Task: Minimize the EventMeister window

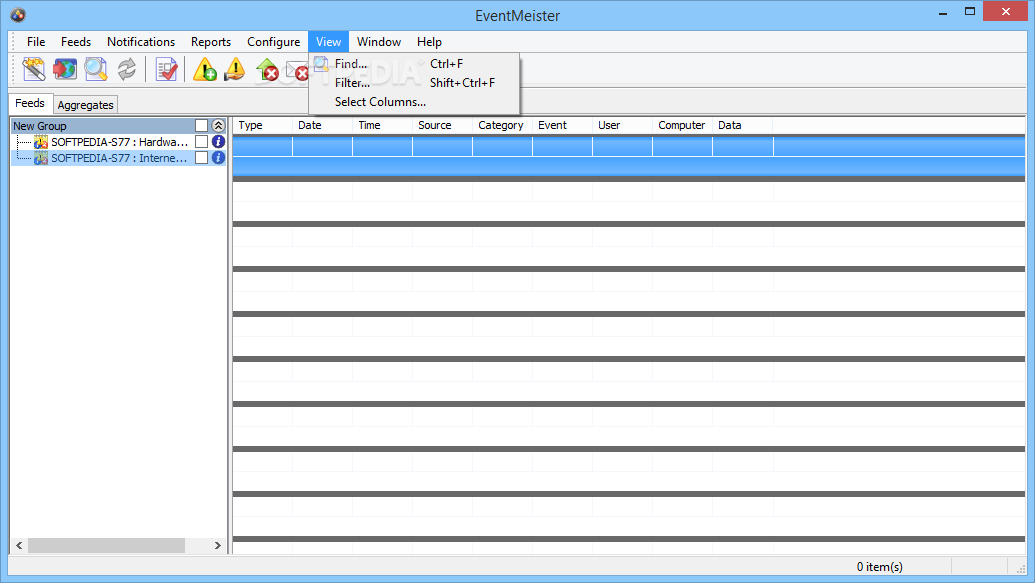Action: pyautogui.click(x=943, y=13)
